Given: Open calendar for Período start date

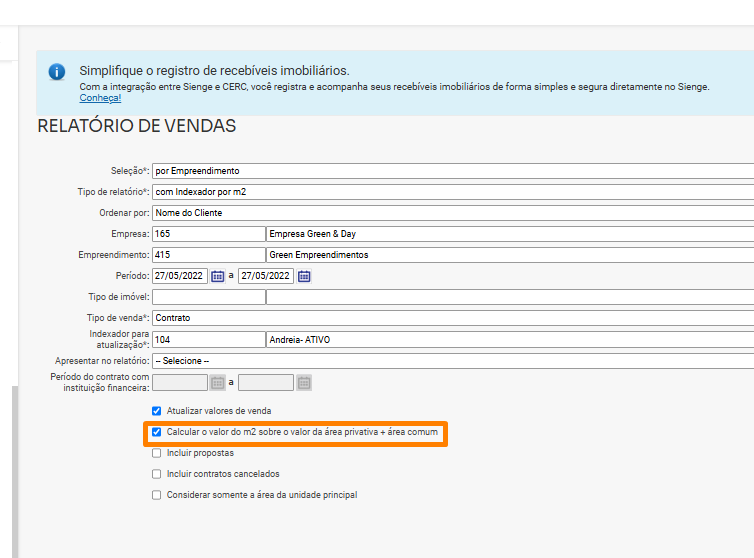Looking at the screenshot, I should point(218,276).
